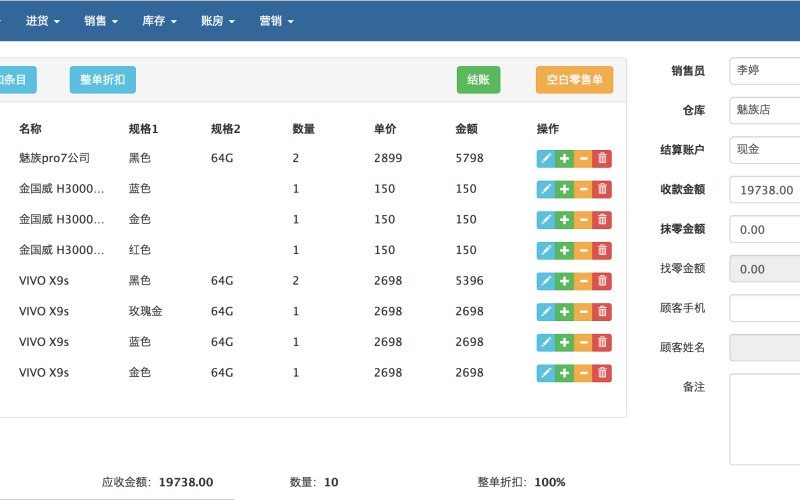800x500 pixels.
Task: Edit the VIVO X9s 玫瑰金 row
Action: 545,312
